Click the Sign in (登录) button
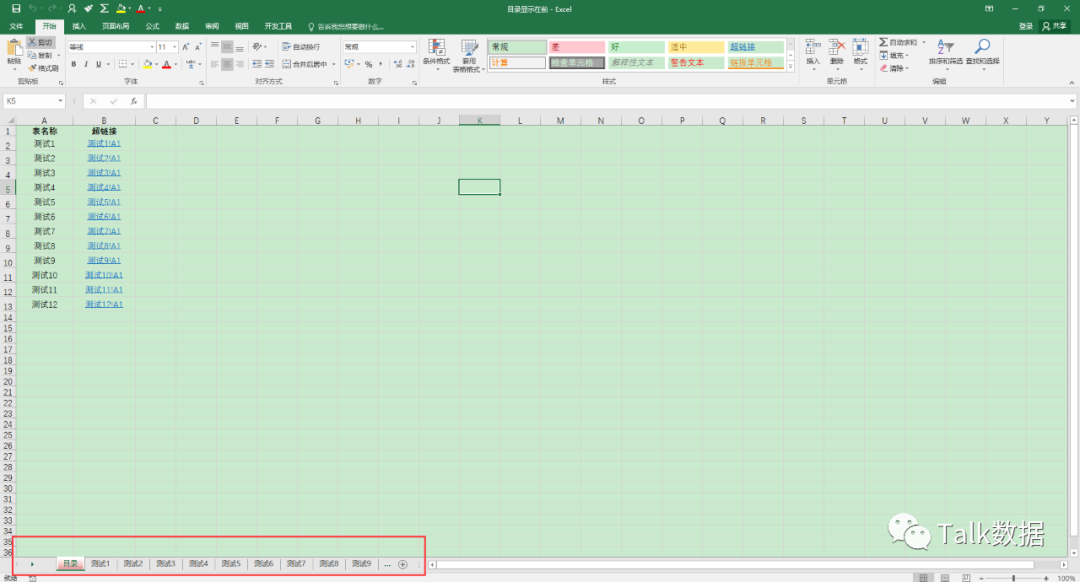The width and height of the screenshot is (1080, 582). coord(1026,26)
